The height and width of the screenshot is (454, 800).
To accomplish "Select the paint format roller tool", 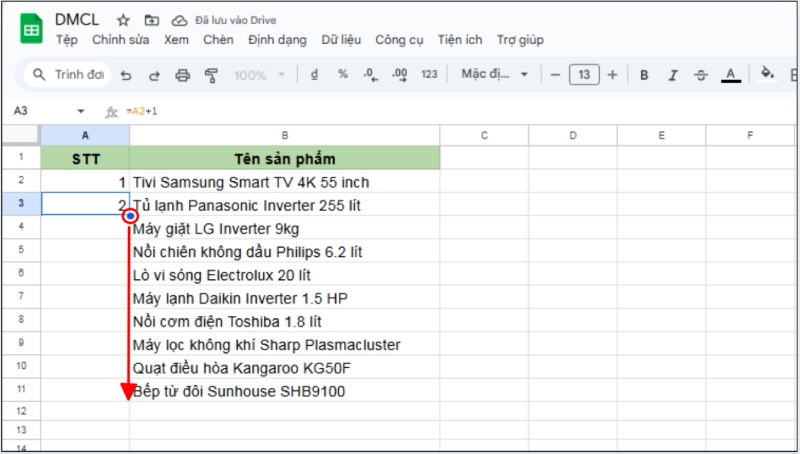I will (x=211, y=75).
